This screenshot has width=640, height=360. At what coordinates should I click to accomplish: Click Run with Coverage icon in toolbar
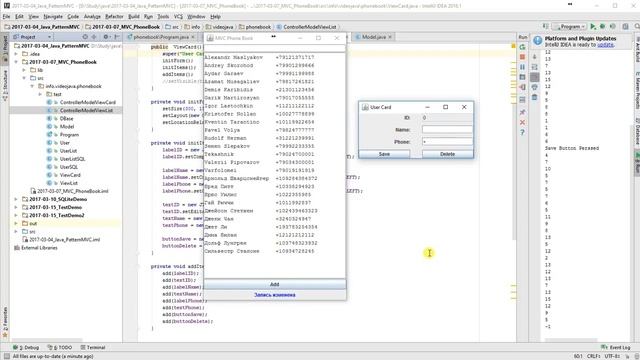[x=613, y=27]
